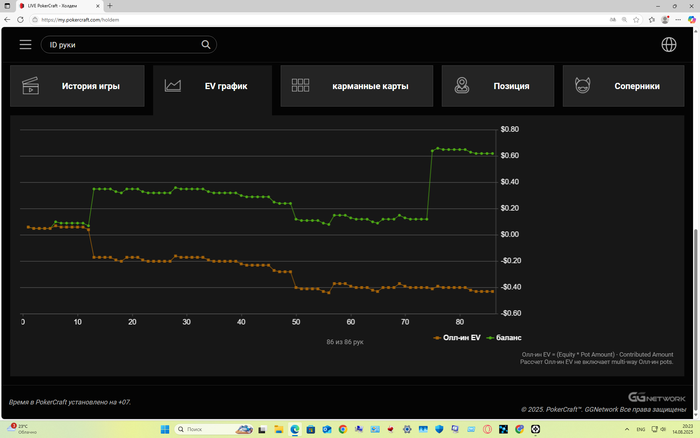700x438 pixels.
Task: Open the Edge profile avatar
Action: click(x=665, y=20)
